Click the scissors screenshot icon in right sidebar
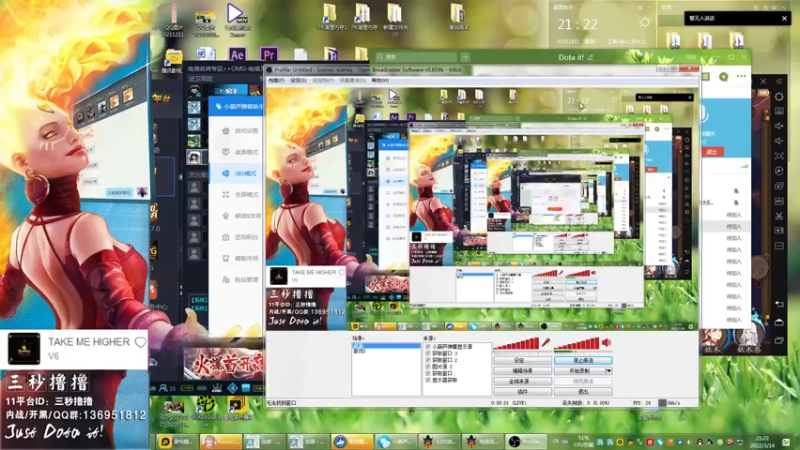This screenshot has width=800, height=450. (x=779, y=216)
